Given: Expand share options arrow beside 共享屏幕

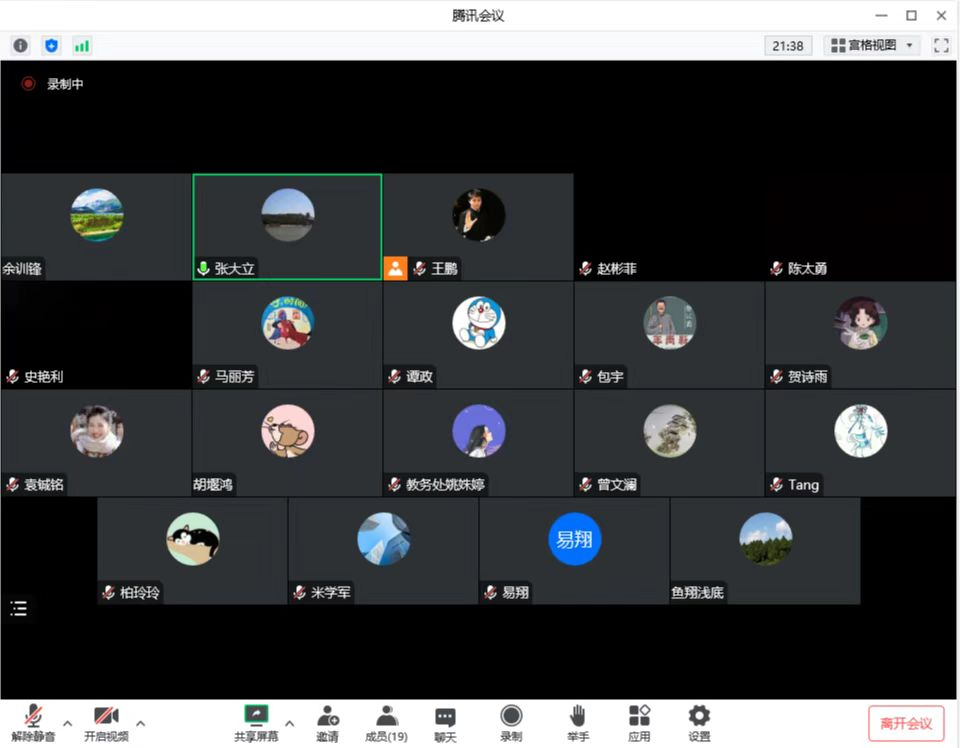Looking at the screenshot, I should point(290,723).
